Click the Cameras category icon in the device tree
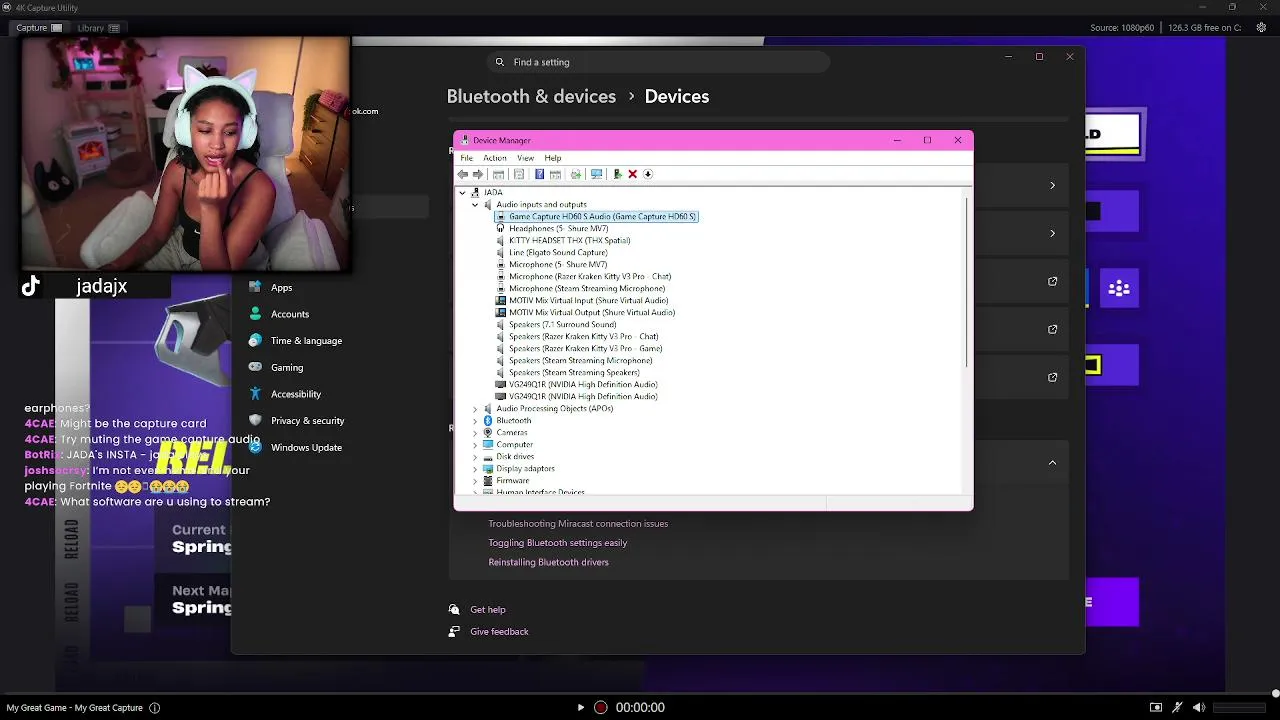Screen dimensions: 1280x720 pyautogui.click(x=488, y=432)
